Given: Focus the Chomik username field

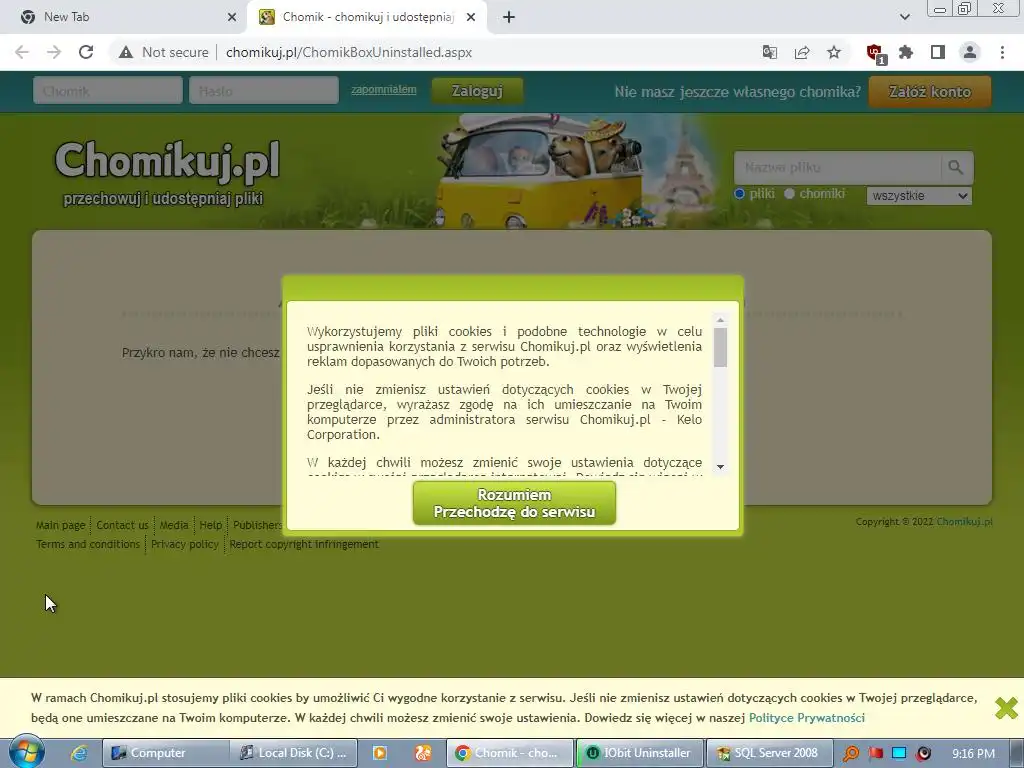Looking at the screenshot, I should [108, 91].
